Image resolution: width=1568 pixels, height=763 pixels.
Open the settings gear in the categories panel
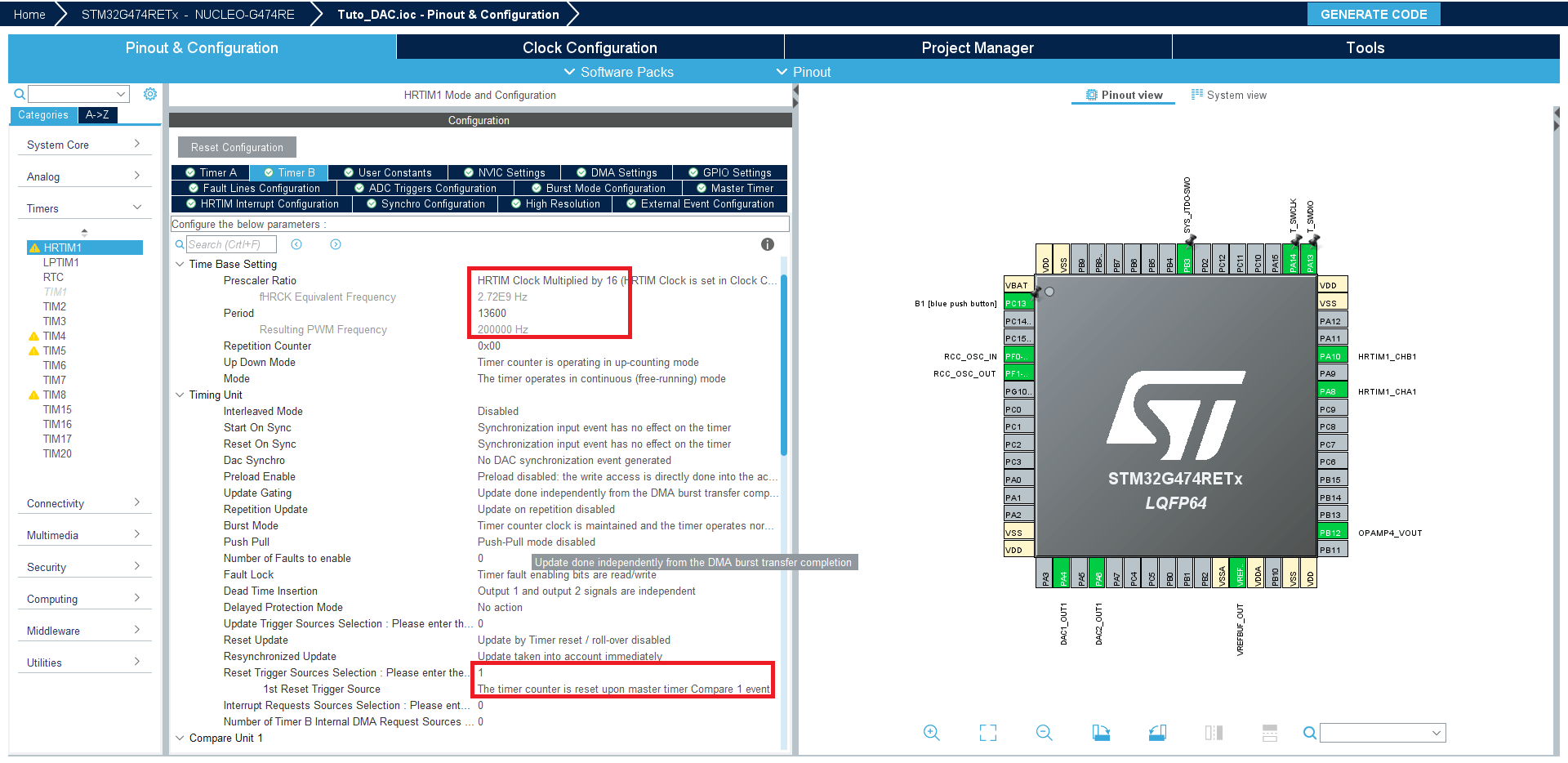[x=150, y=94]
